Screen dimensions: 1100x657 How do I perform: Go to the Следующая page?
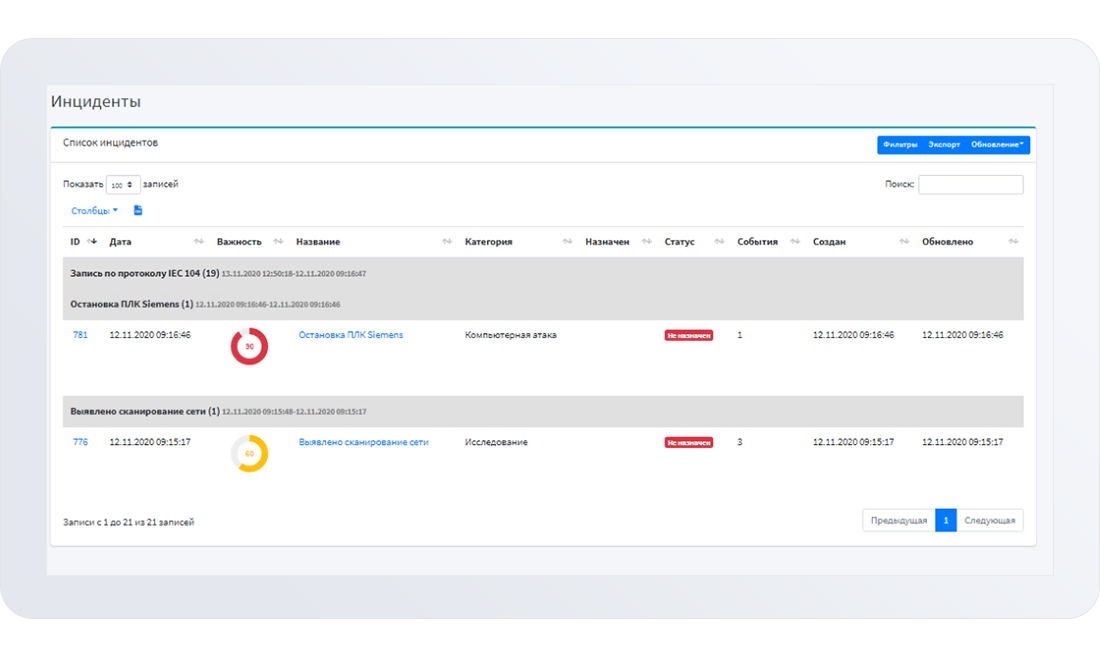989,520
